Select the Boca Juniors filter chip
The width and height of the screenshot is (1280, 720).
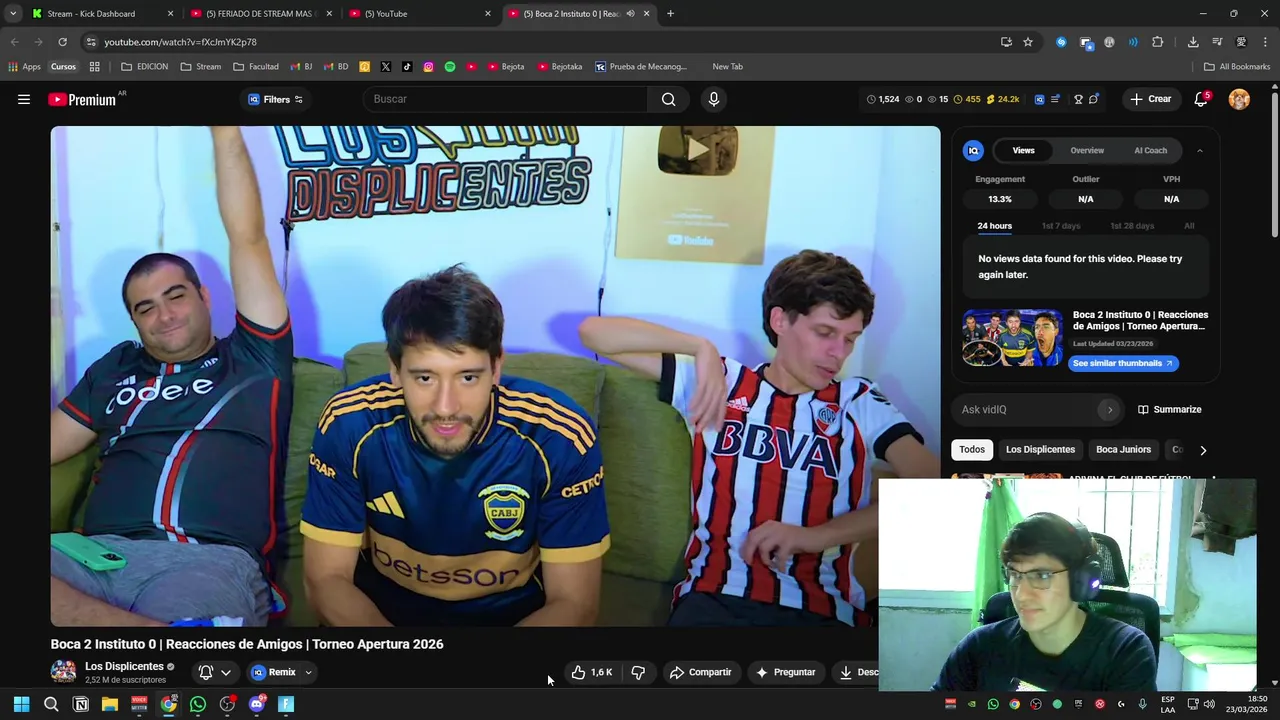point(1123,450)
